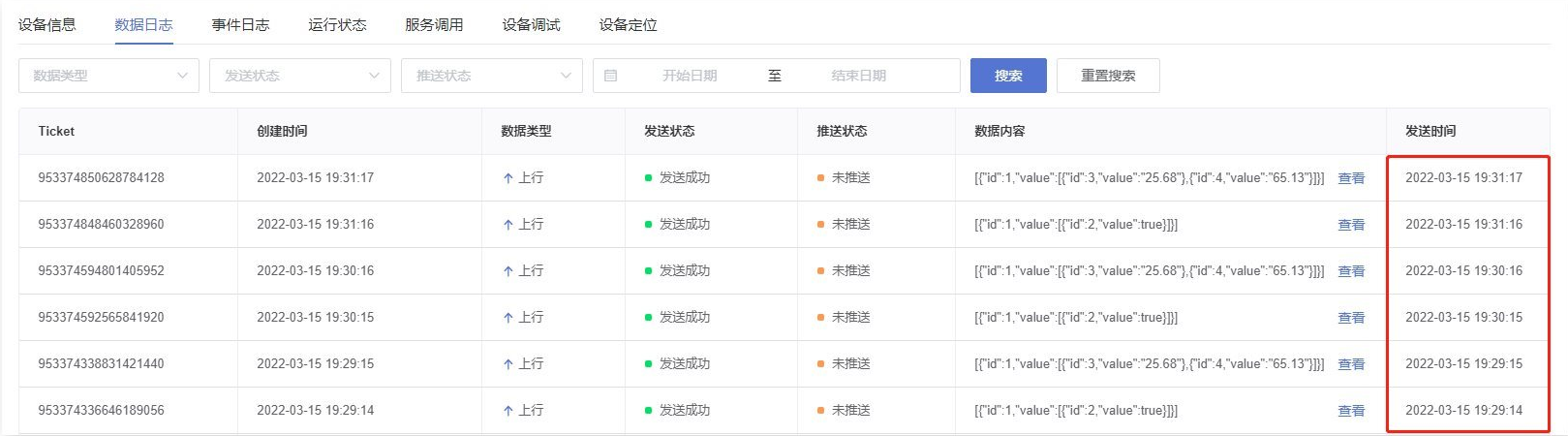
Task: Click the blue 搜索 button
Action: (1008, 76)
